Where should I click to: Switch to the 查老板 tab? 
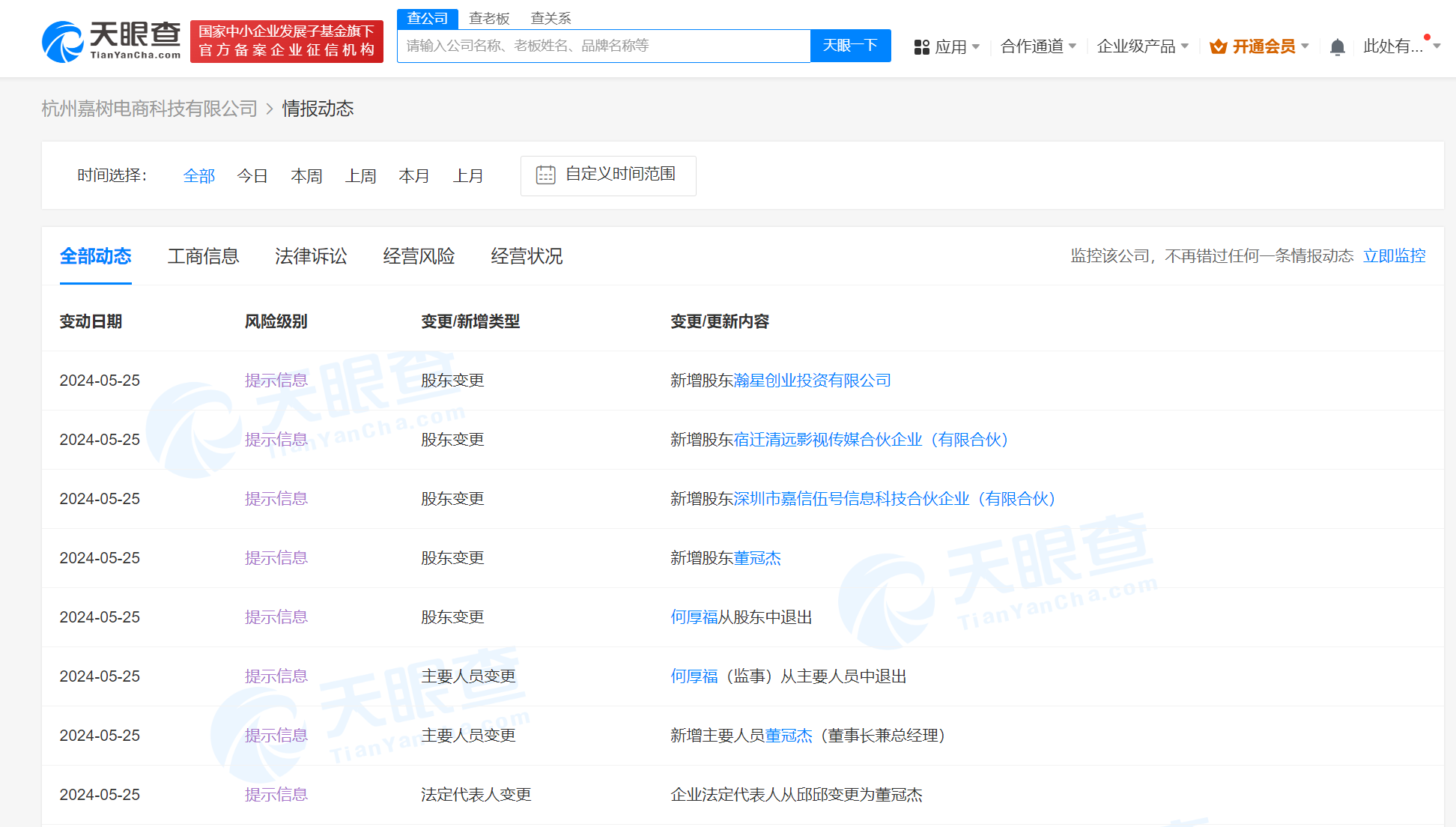pyautogui.click(x=489, y=18)
